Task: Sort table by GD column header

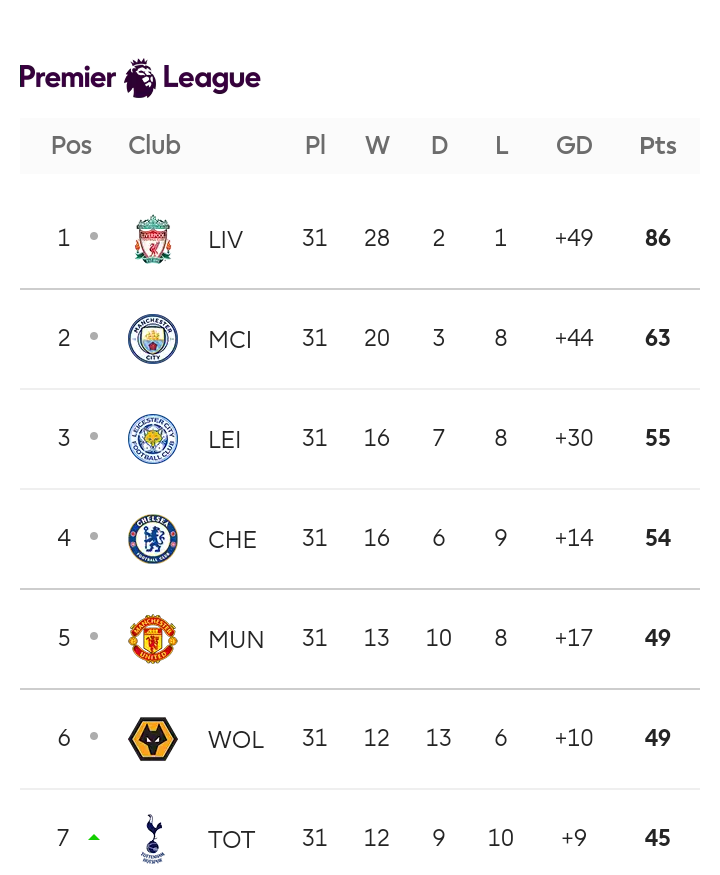Action: (574, 145)
